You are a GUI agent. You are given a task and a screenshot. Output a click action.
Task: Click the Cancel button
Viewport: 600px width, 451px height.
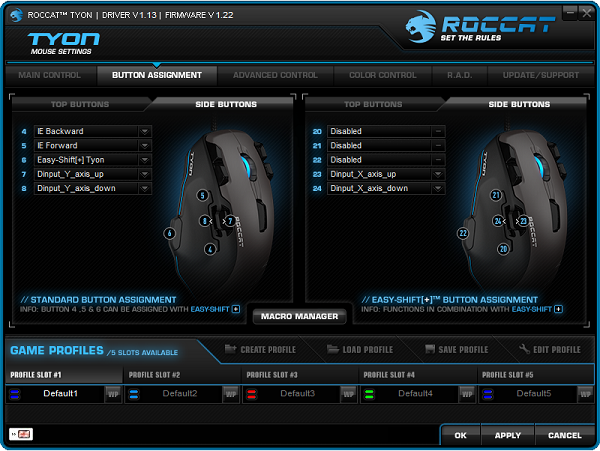pos(565,435)
